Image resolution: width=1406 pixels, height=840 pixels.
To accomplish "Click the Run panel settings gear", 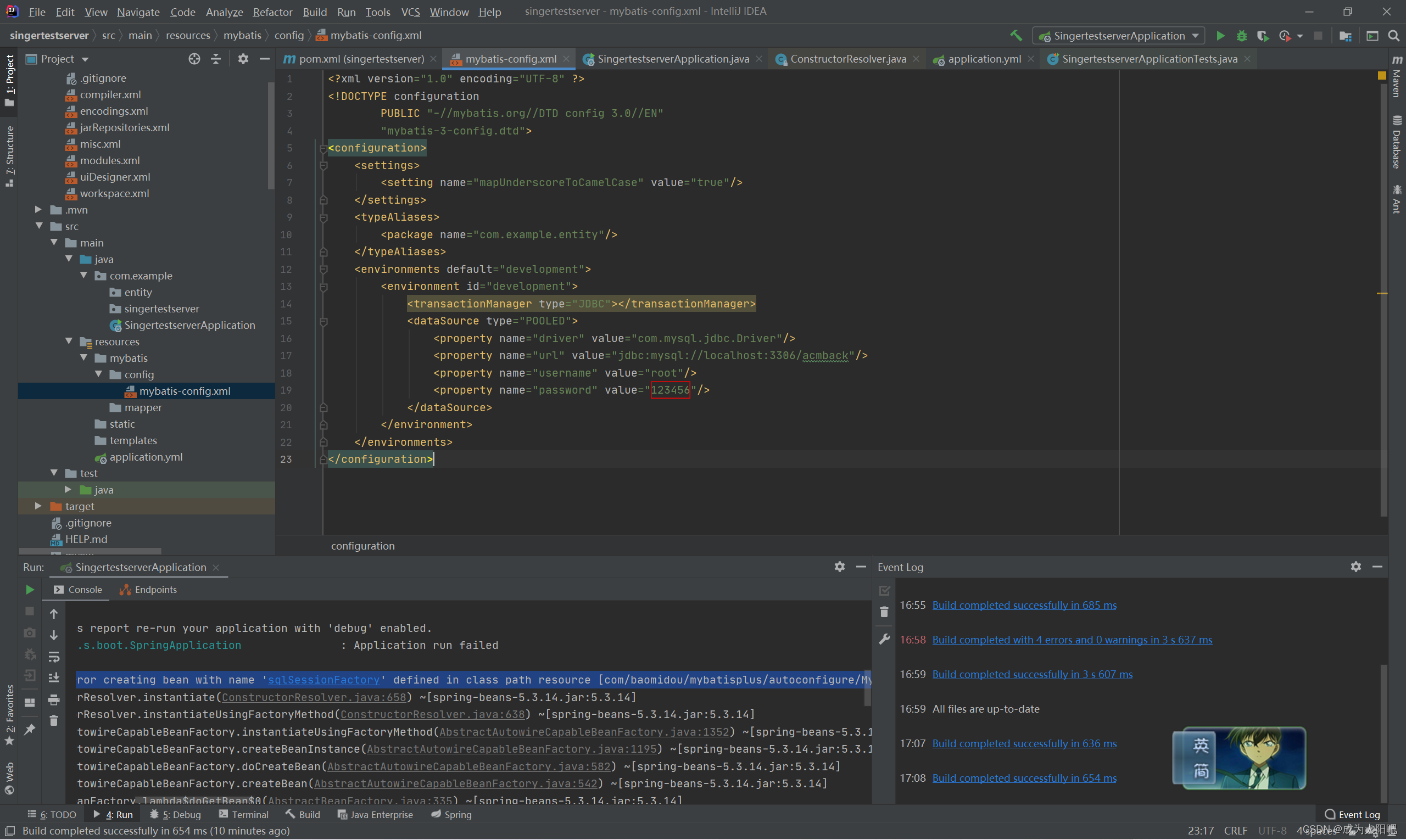I will (839, 567).
